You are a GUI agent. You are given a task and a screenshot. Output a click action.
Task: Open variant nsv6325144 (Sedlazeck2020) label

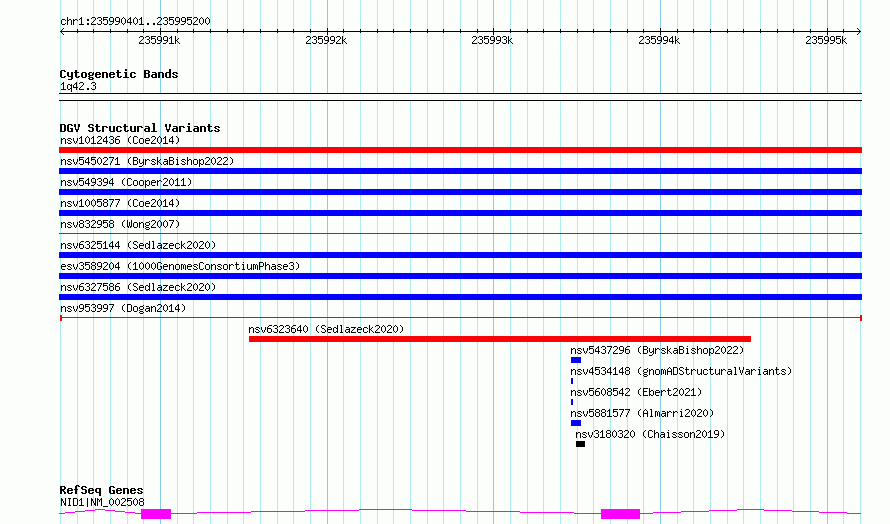tap(138, 245)
